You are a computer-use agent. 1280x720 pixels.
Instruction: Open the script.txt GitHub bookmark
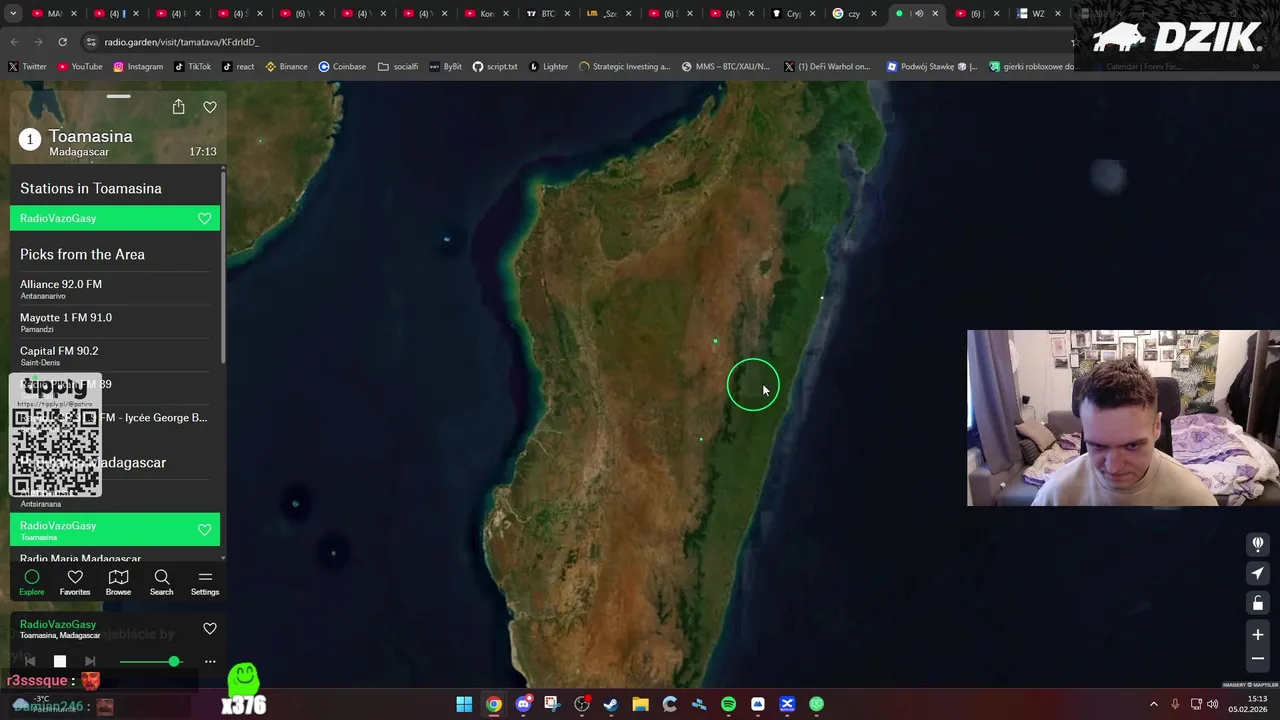tap(495, 67)
